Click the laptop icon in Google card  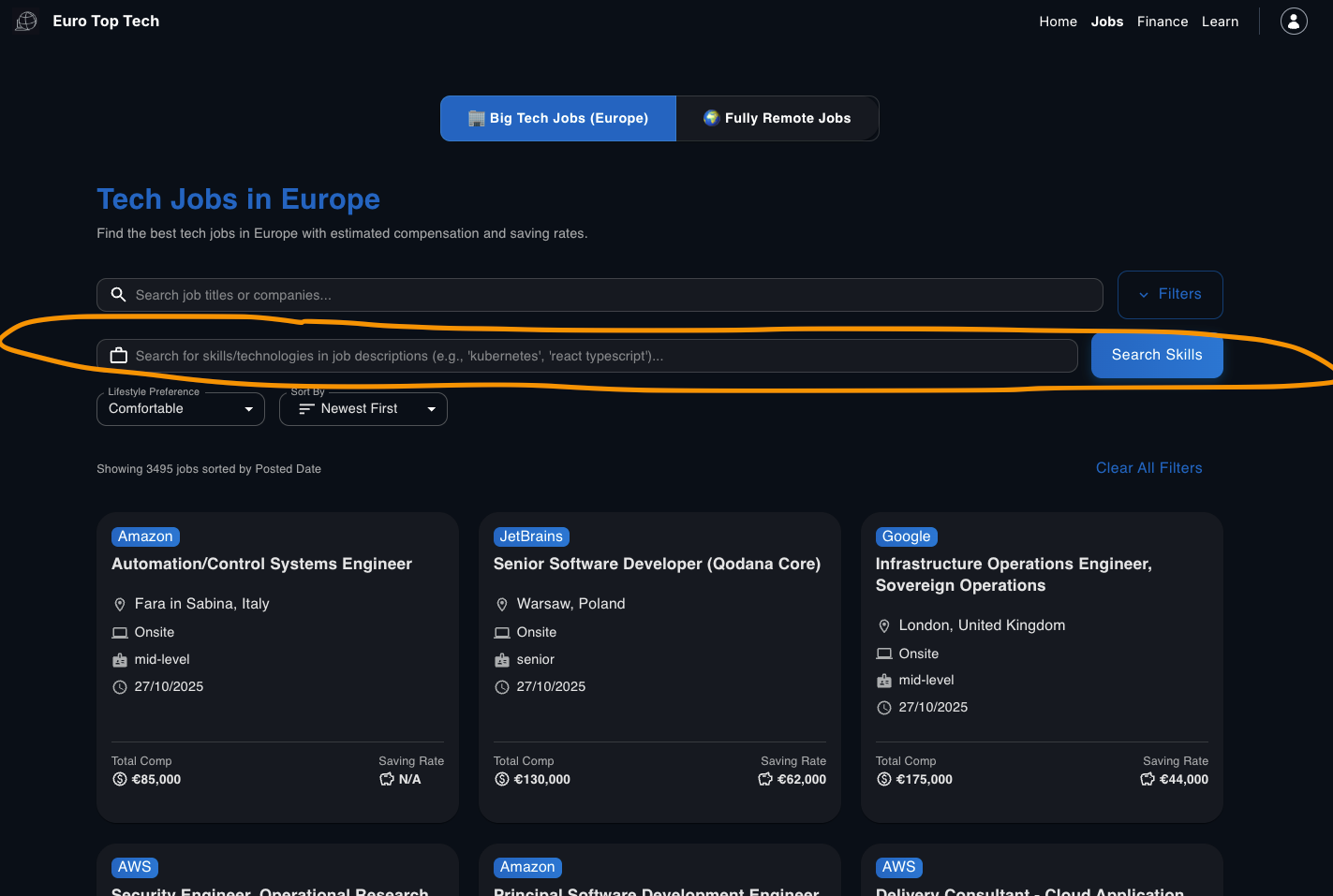[884, 654]
